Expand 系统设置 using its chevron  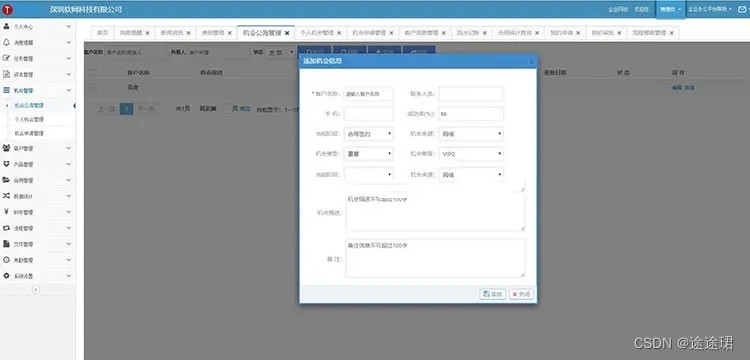point(68,276)
